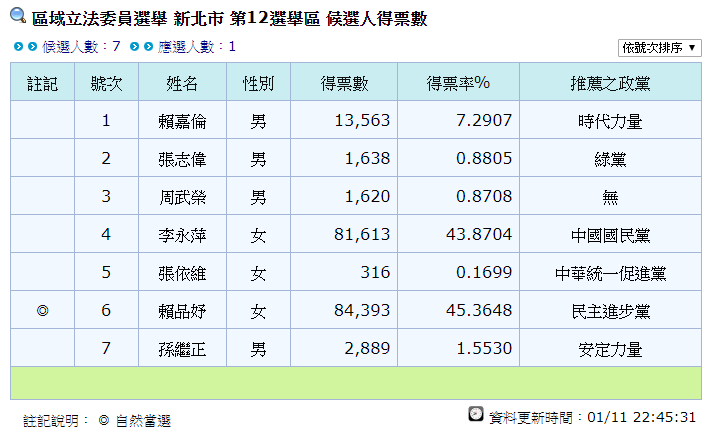Click vote count 13,563
This screenshot has width=709, height=441.
pyautogui.click(x=362, y=121)
